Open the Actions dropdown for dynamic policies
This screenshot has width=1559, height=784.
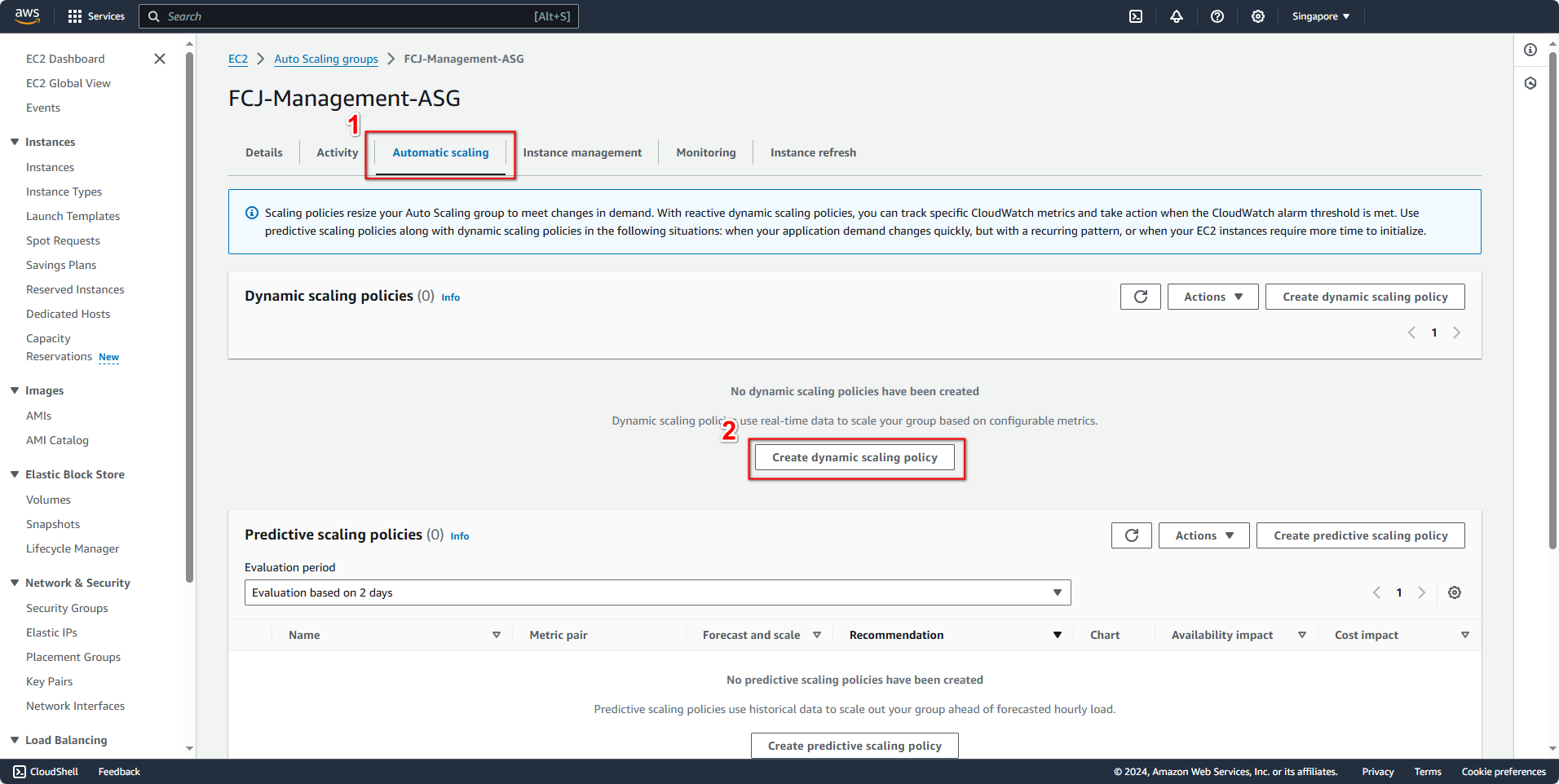(1212, 296)
